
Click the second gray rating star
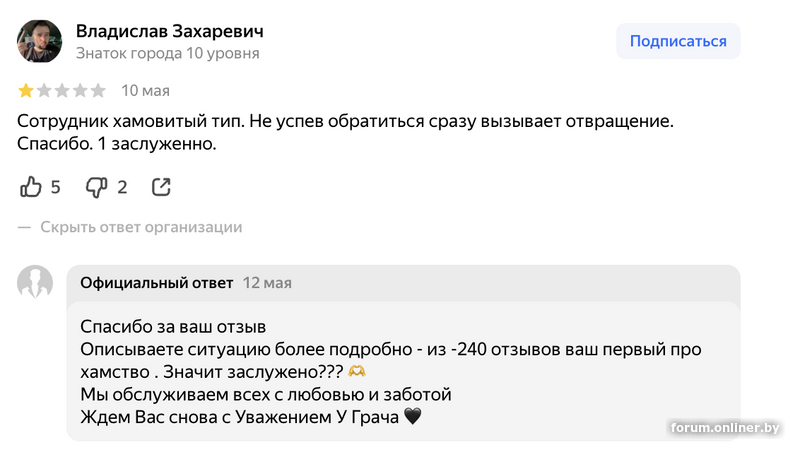pos(44,91)
